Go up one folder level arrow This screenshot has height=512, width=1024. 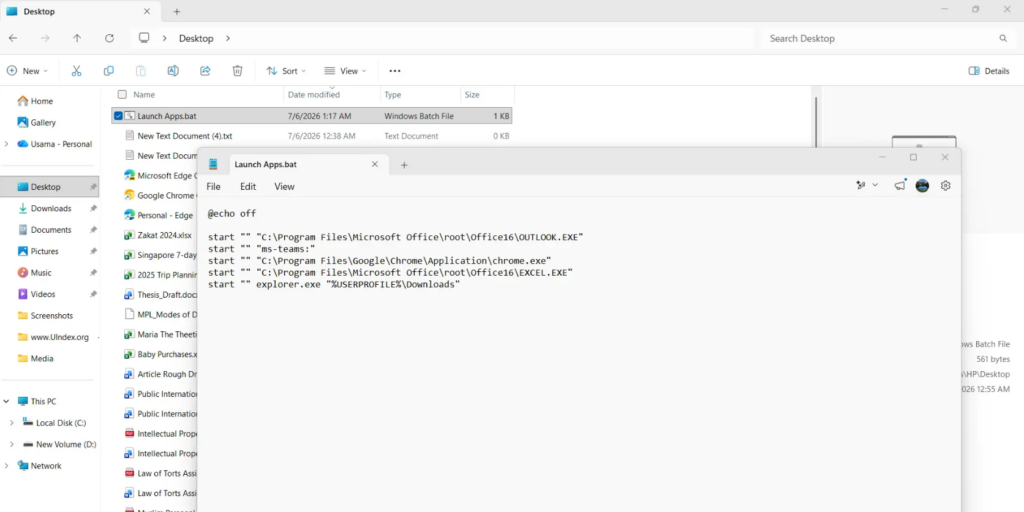pyautogui.click(x=77, y=39)
